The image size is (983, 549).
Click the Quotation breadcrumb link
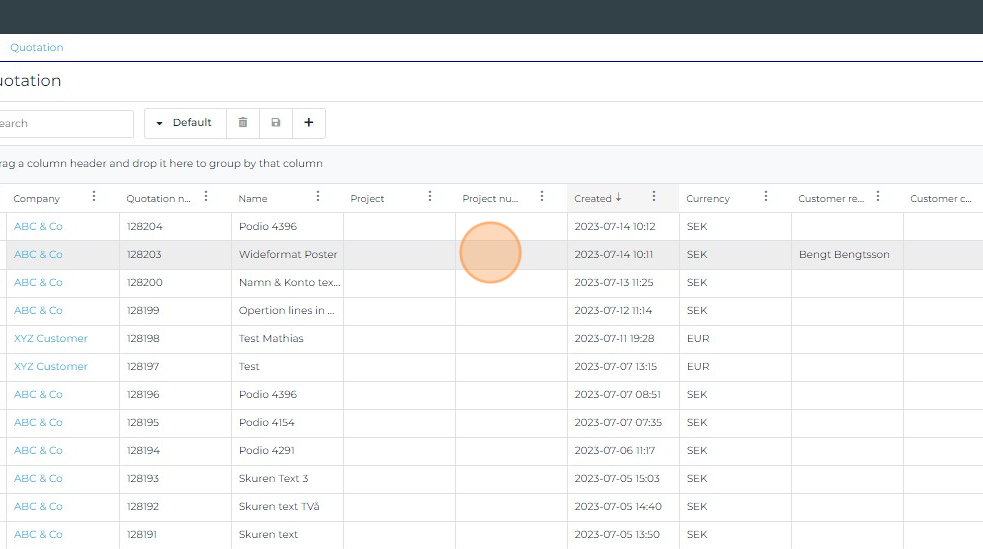[x=37, y=47]
